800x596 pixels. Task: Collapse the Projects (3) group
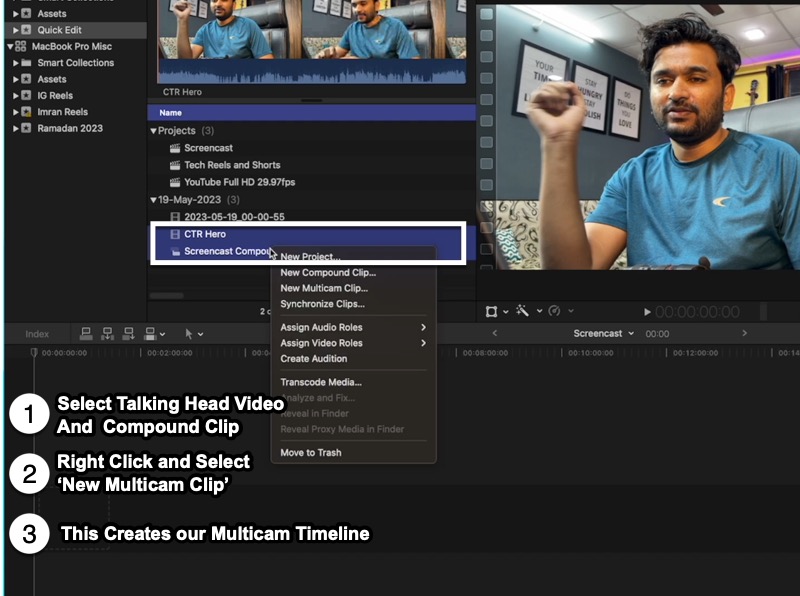pyautogui.click(x=153, y=131)
